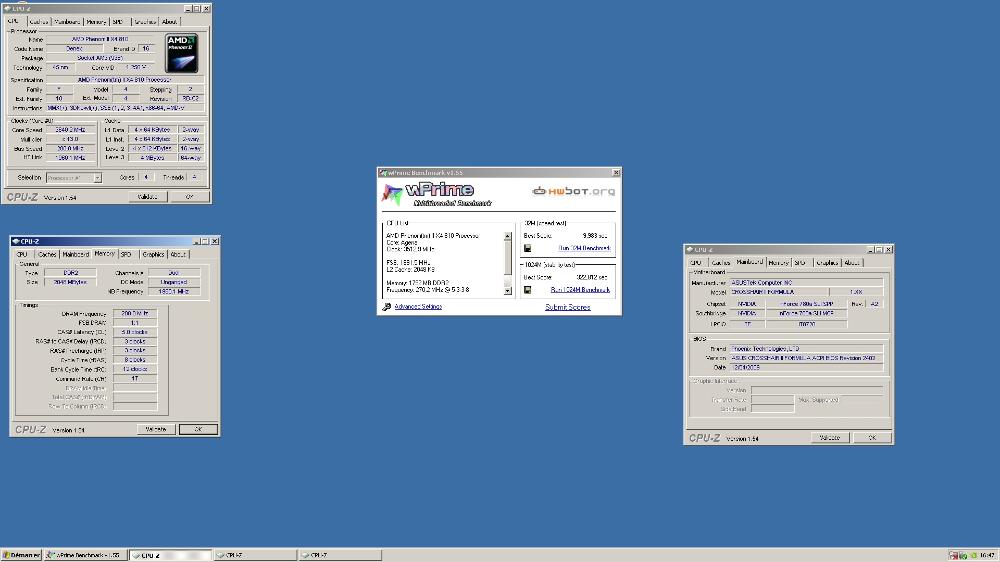Click the Command Rate value '1T'
The image size is (1000, 562).
[x=135, y=379]
